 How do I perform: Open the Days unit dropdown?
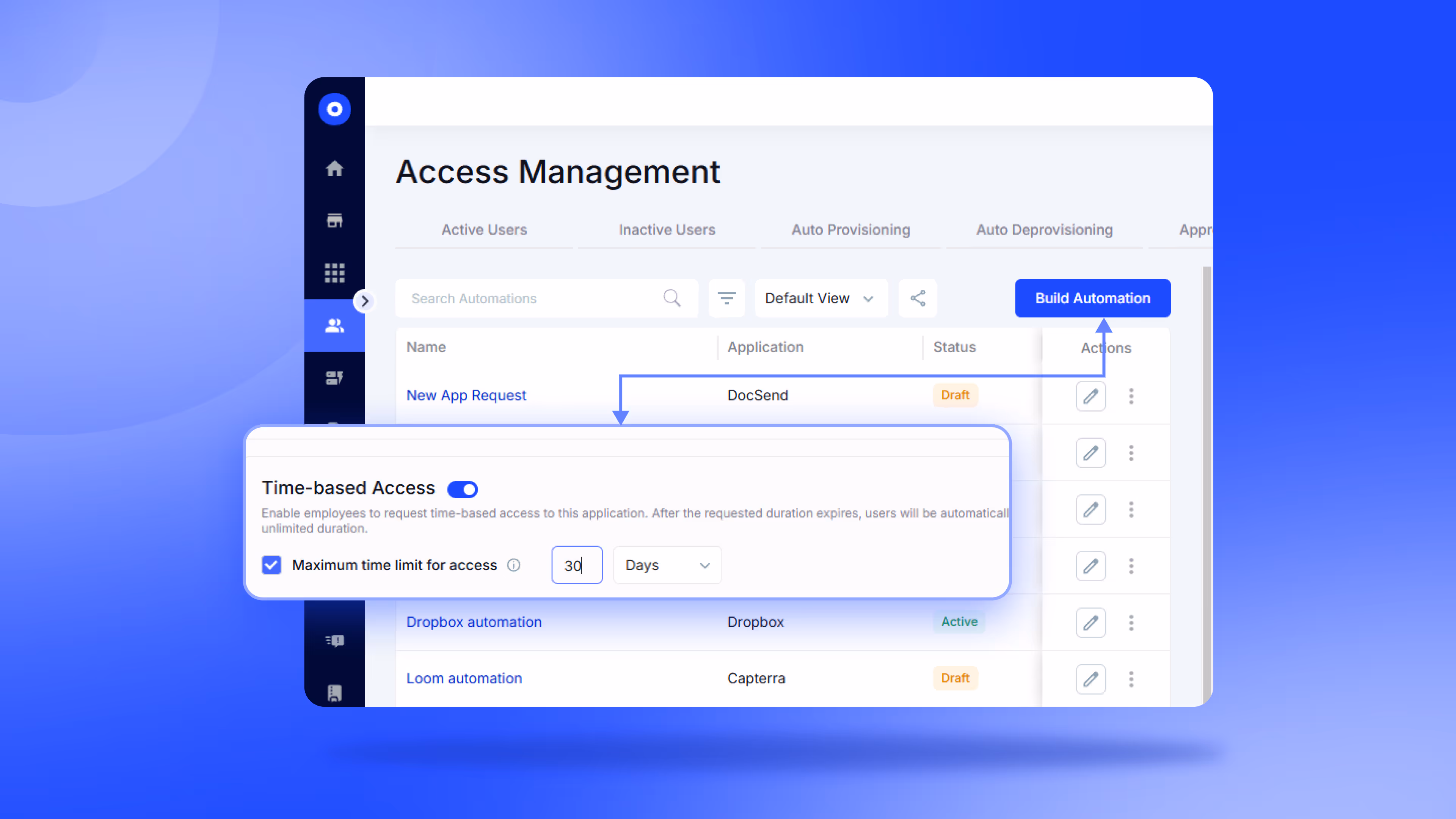click(667, 565)
